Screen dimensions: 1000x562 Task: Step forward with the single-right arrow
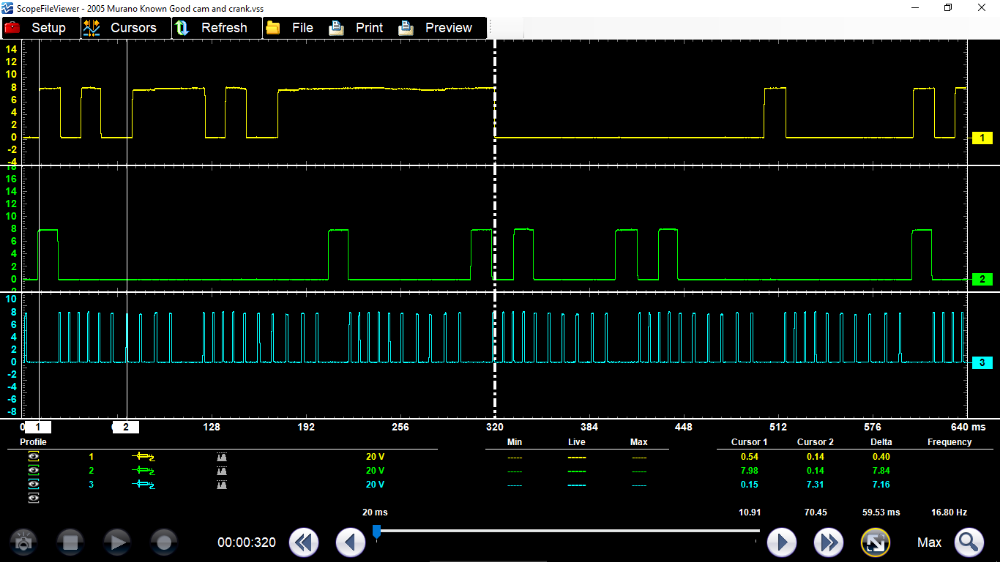tap(781, 543)
